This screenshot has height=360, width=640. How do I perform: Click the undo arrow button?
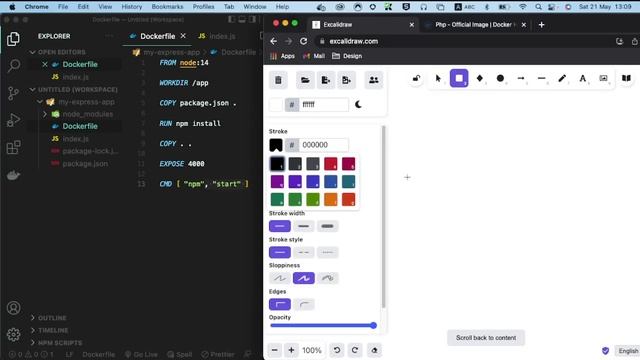pos(337,350)
